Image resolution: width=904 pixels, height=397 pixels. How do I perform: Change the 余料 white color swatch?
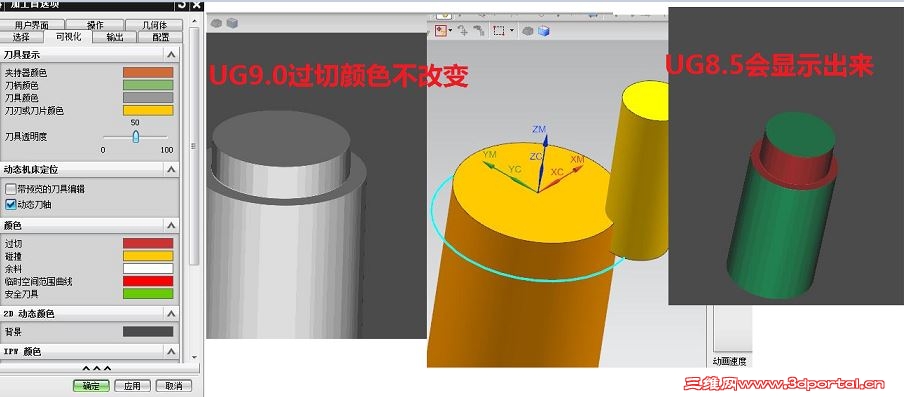coord(148,269)
